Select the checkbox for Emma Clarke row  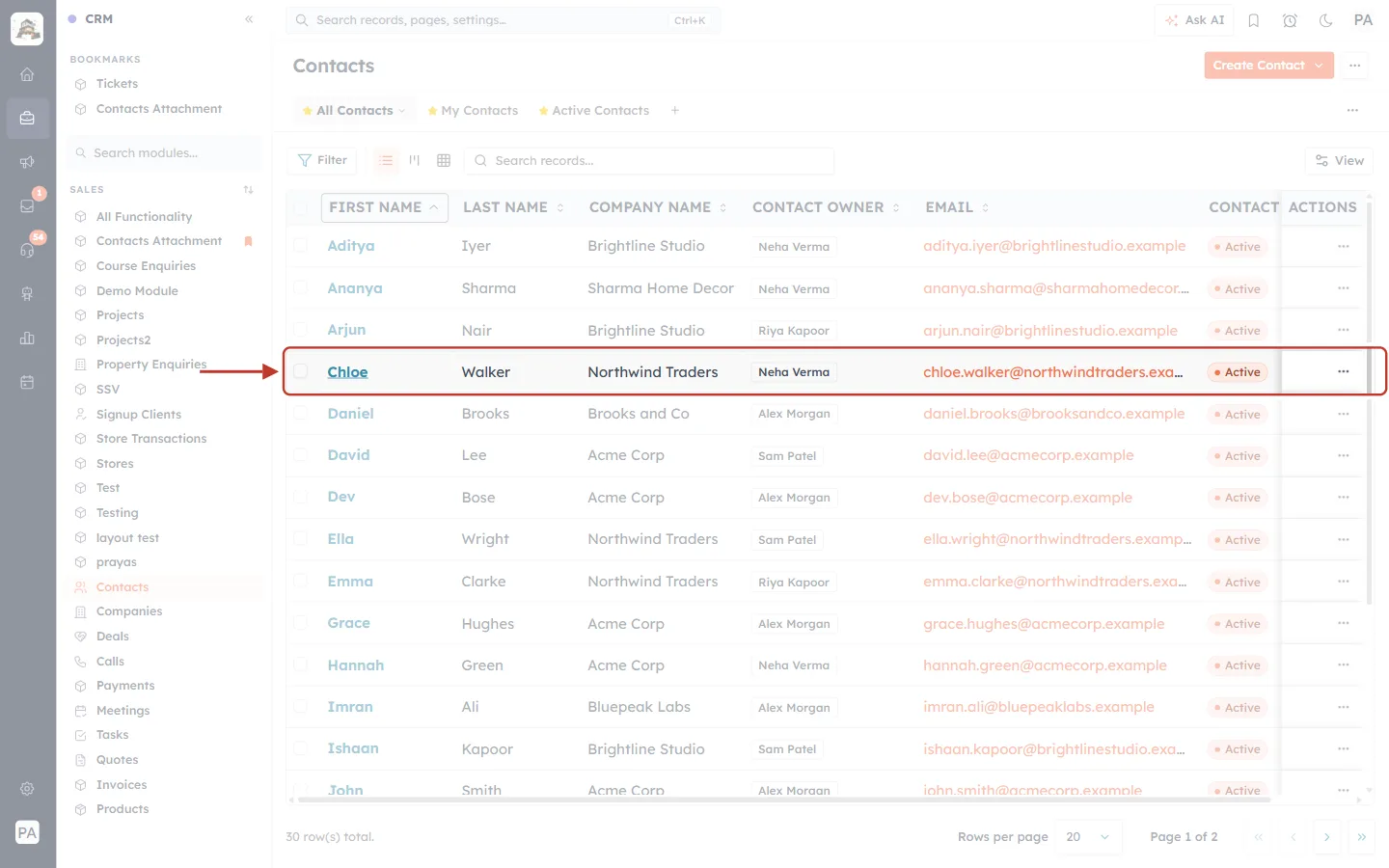coord(301,582)
